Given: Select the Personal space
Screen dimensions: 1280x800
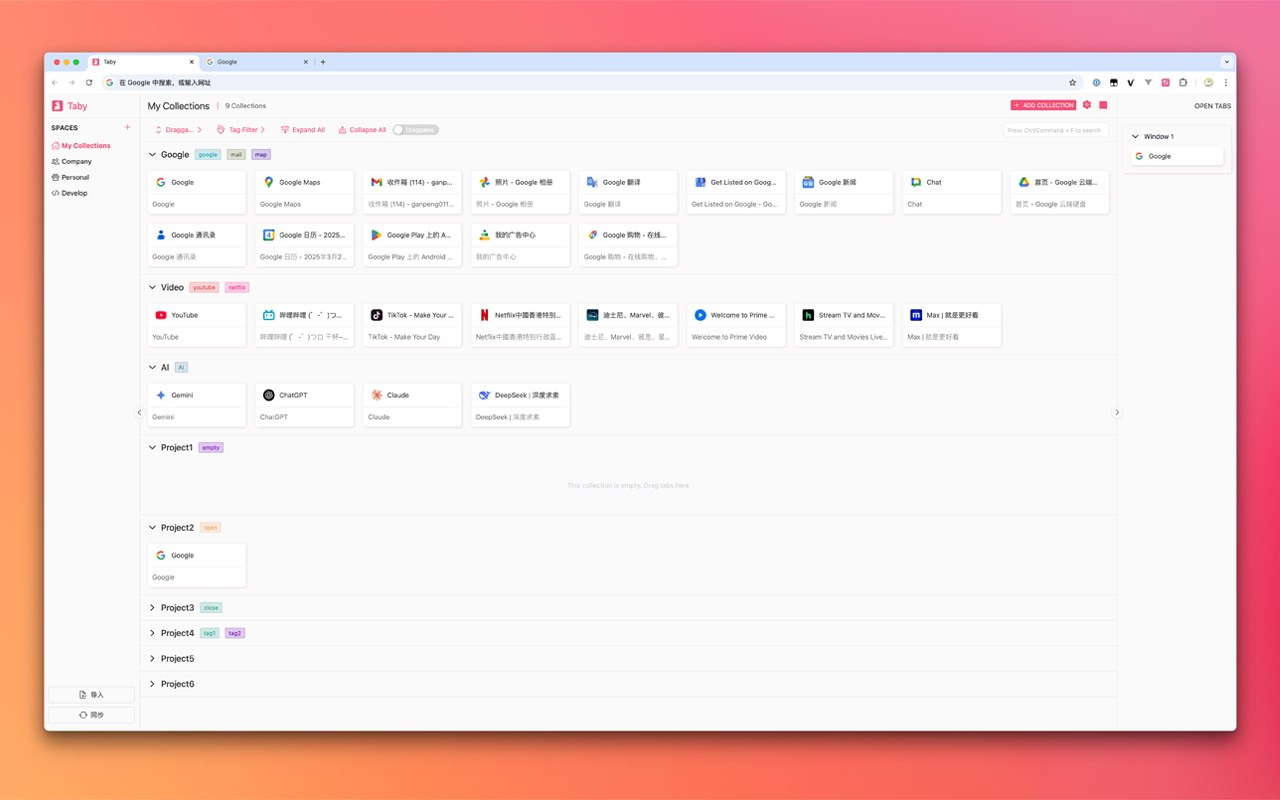Looking at the screenshot, I should 70,177.
